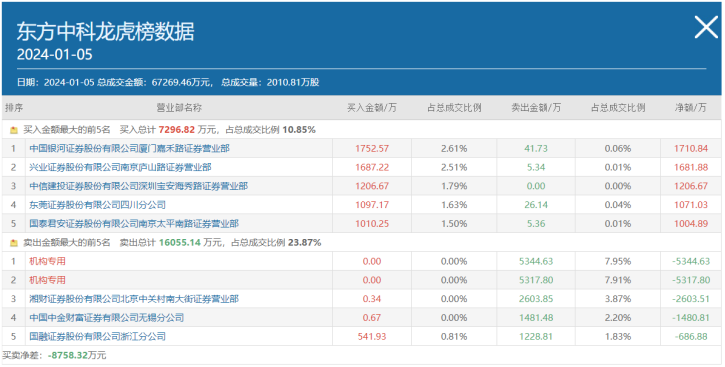Select buy amount 1752.57

pos(372,148)
